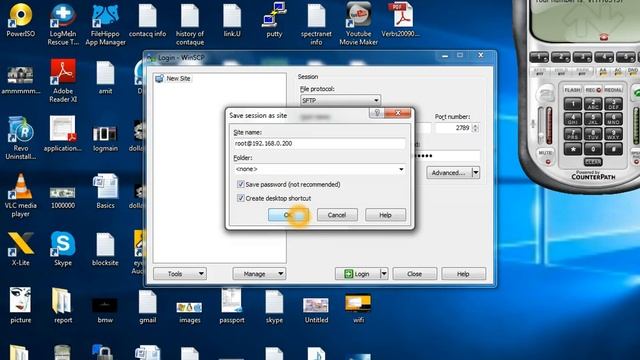Click the CLEAR key on softphone
Image resolution: width=640 pixels, height=360 pixels.
coord(593,162)
